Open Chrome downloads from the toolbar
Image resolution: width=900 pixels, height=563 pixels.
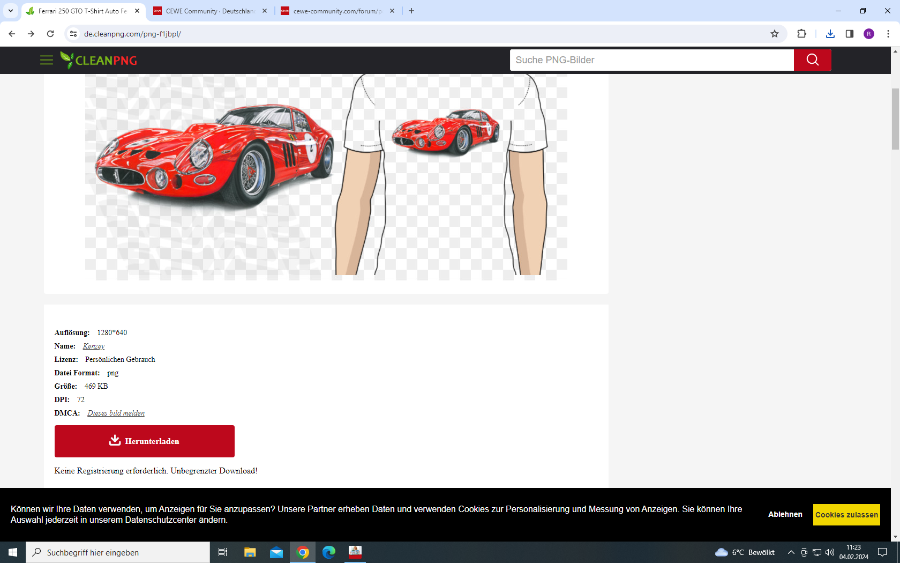pos(830,33)
